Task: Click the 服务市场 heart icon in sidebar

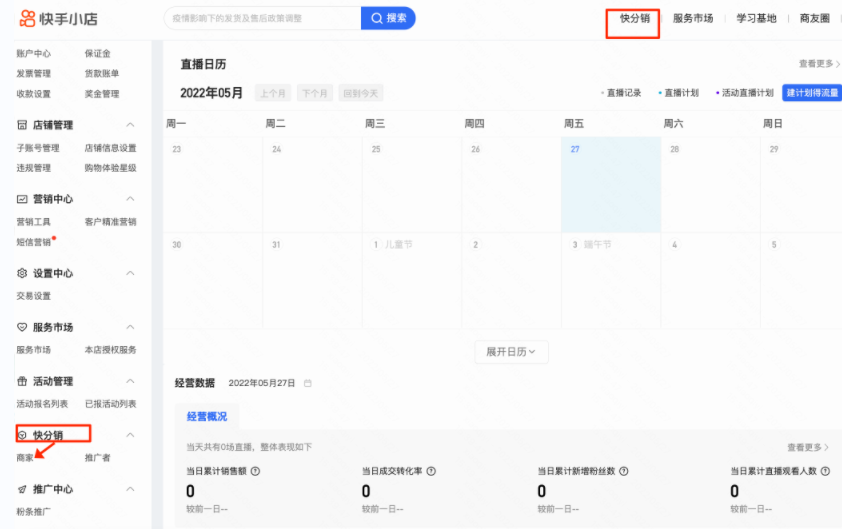Action: pyautogui.click(x=22, y=327)
